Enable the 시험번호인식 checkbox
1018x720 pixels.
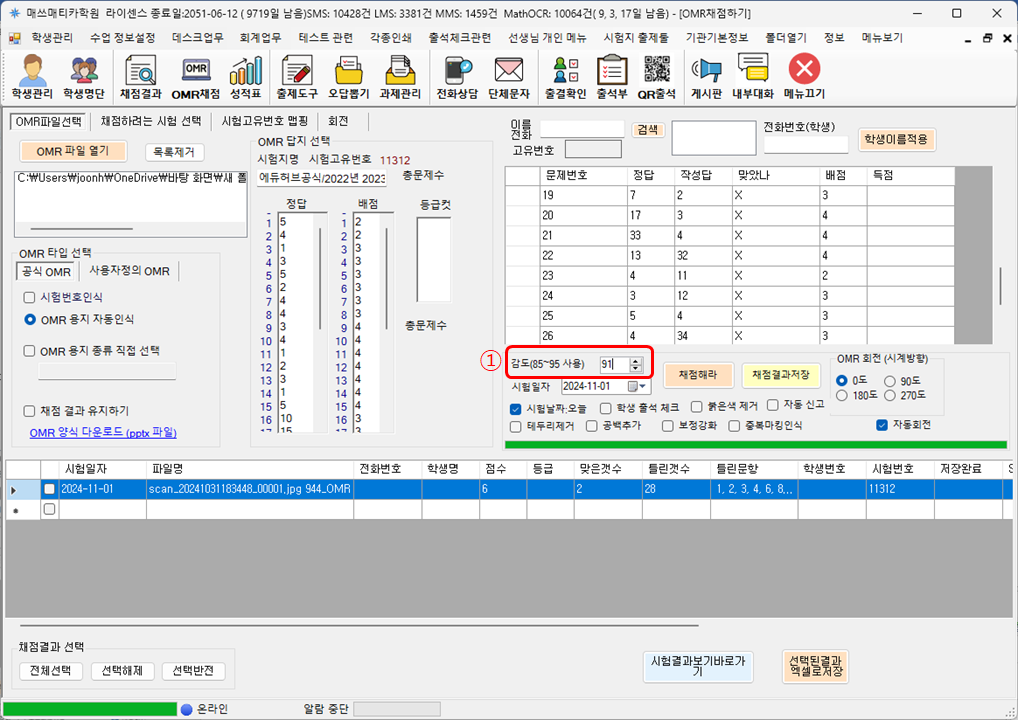coord(29,298)
